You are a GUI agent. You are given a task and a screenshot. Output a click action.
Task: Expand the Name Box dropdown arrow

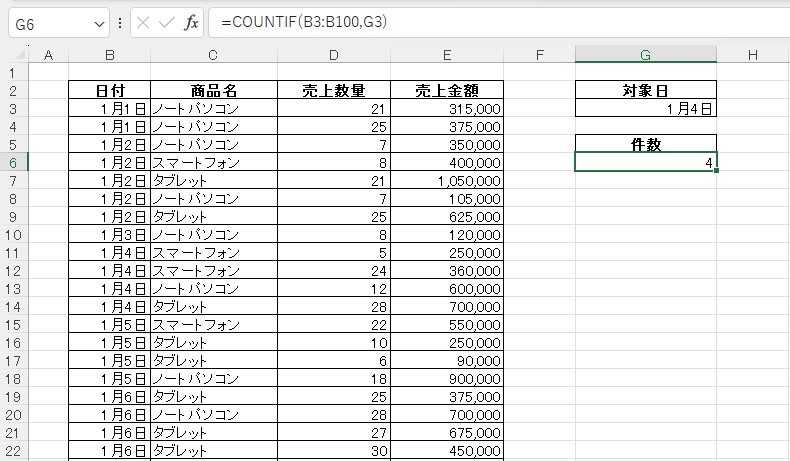(99, 24)
